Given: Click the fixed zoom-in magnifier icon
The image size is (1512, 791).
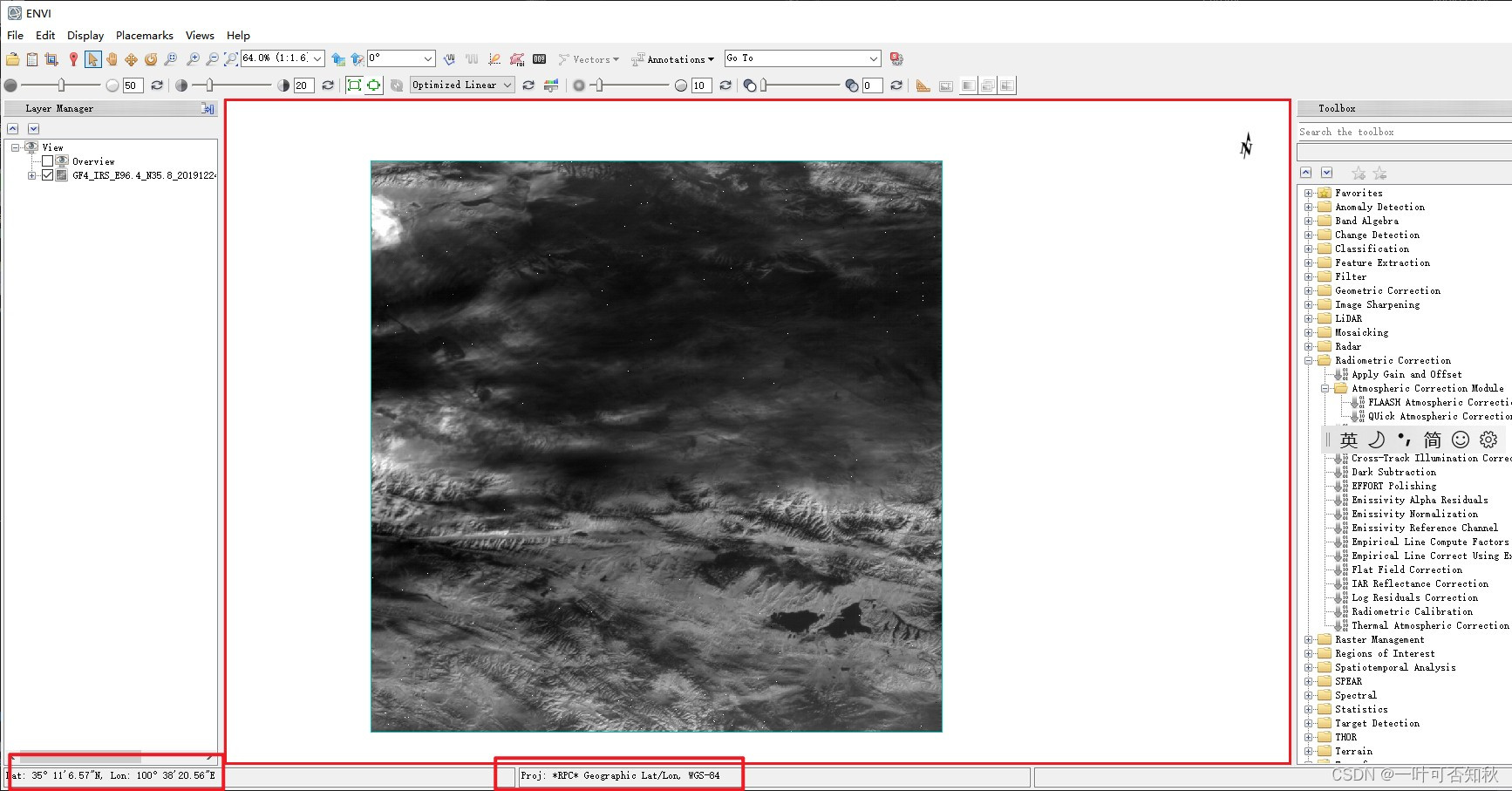Looking at the screenshot, I should coord(192,59).
